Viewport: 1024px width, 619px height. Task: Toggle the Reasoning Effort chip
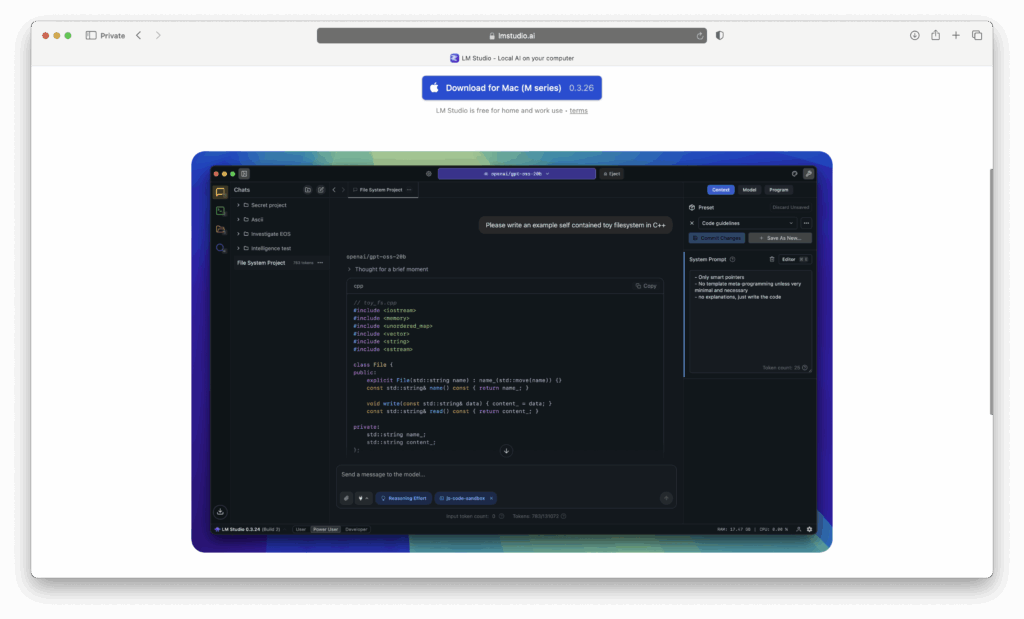tap(404, 498)
